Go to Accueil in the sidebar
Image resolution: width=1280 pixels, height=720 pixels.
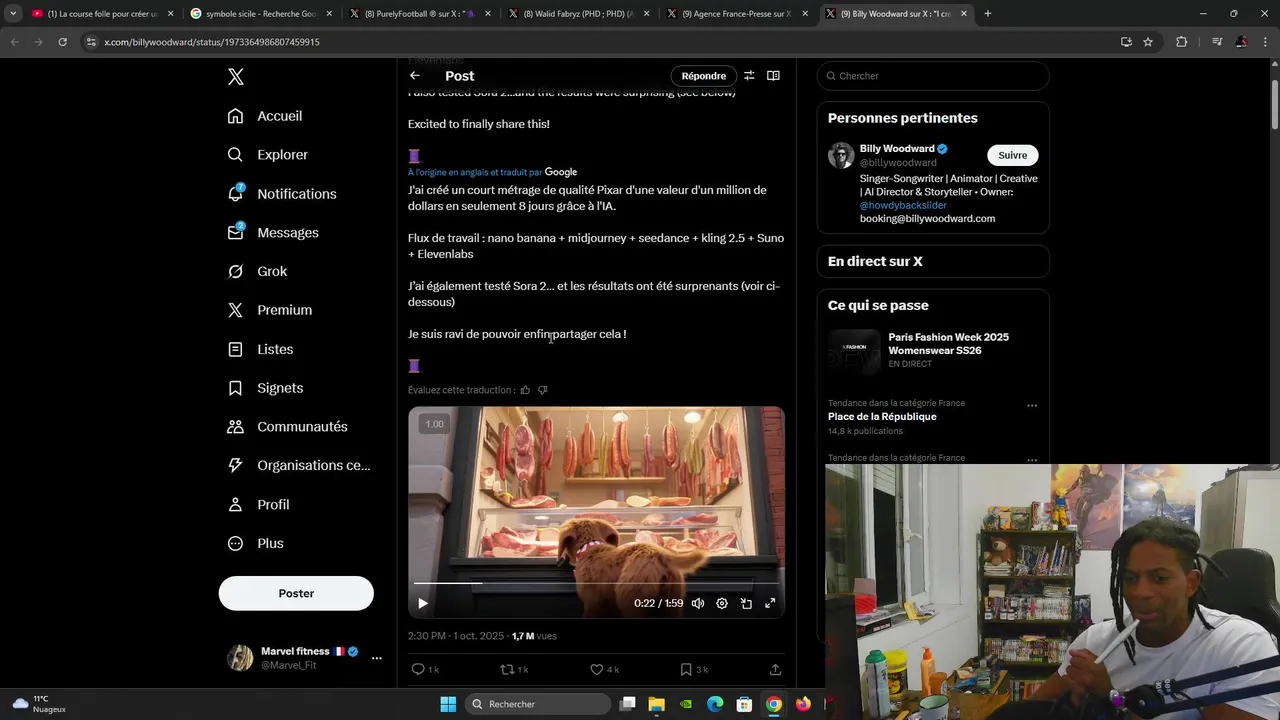[x=265, y=116]
